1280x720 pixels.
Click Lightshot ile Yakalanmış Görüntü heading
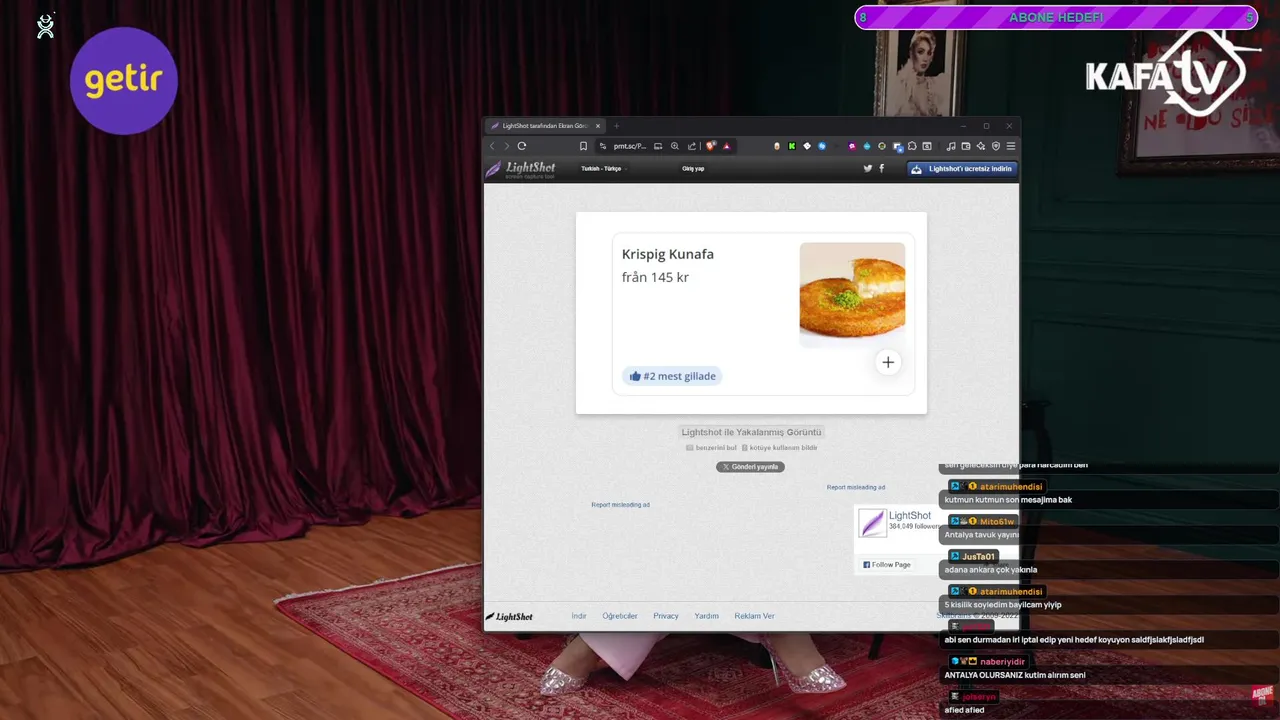coord(751,432)
